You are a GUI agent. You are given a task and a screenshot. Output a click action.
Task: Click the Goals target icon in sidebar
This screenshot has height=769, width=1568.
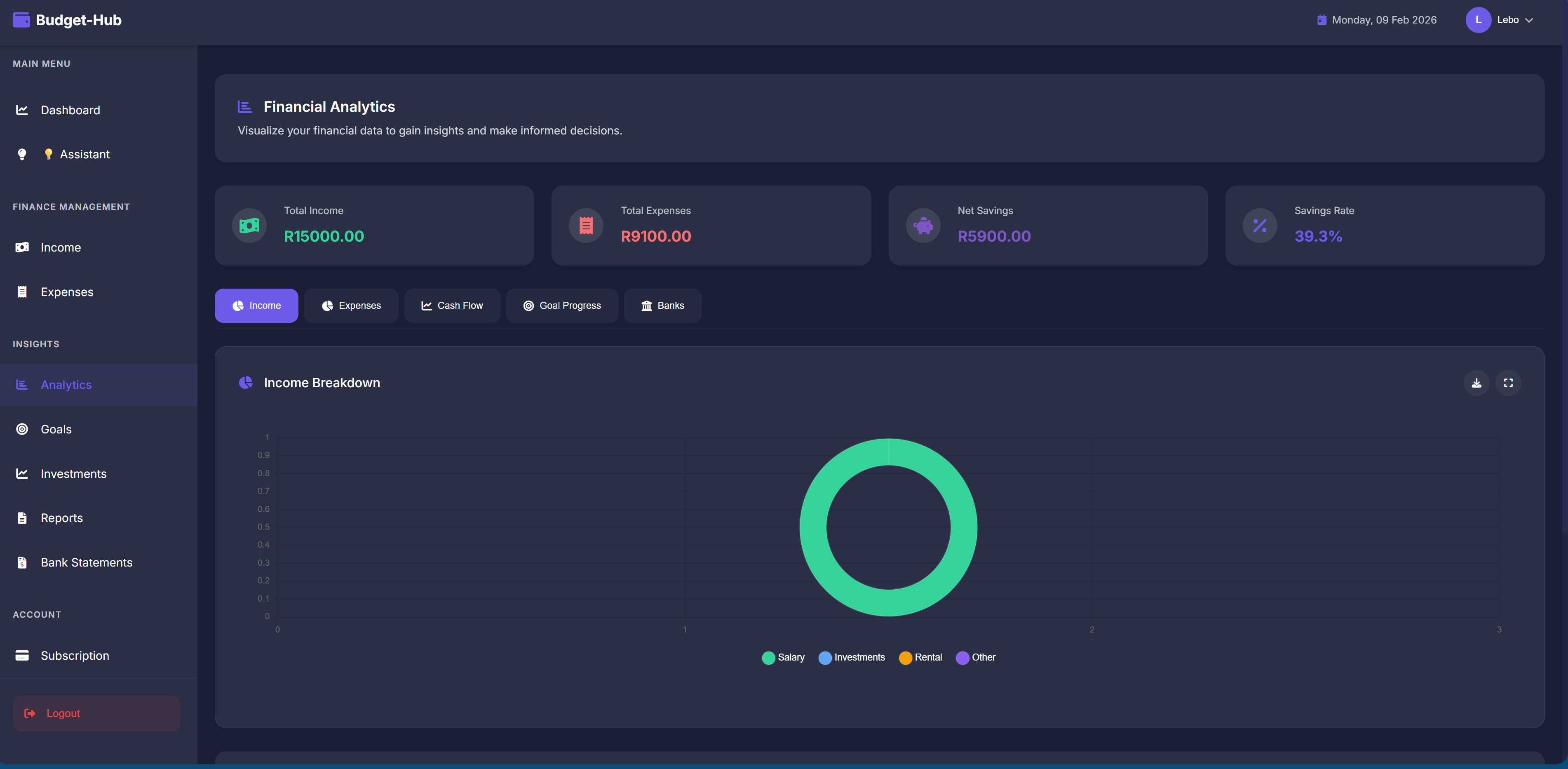coord(22,429)
